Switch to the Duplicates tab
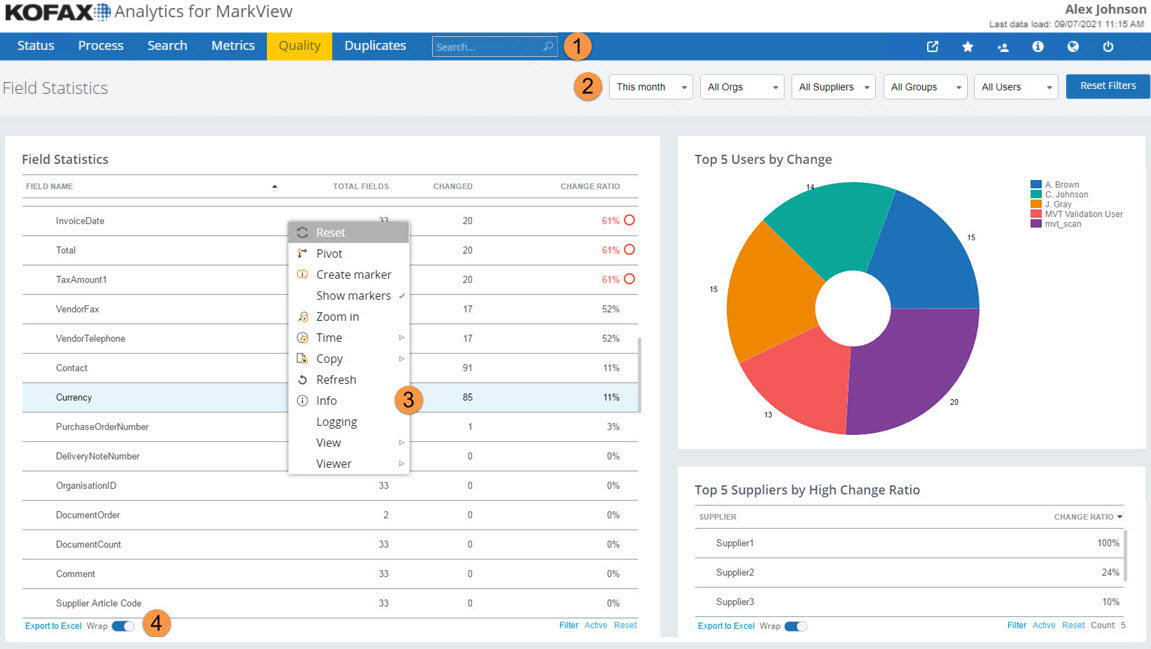Screen dimensions: 1151x649 tap(375, 46)
